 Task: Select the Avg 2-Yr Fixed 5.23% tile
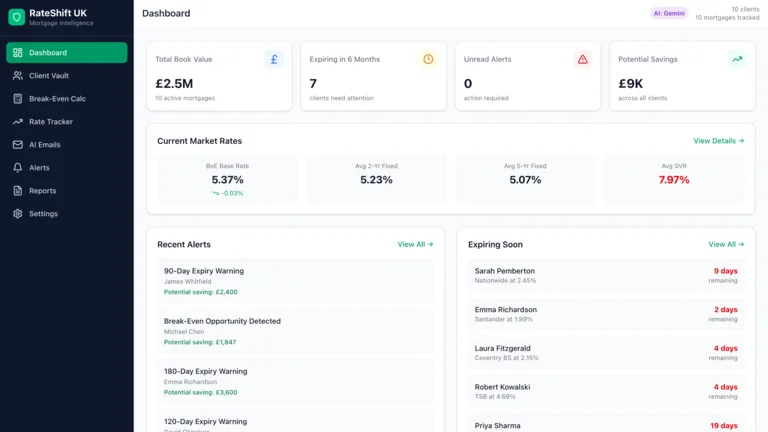pos(376,179)
